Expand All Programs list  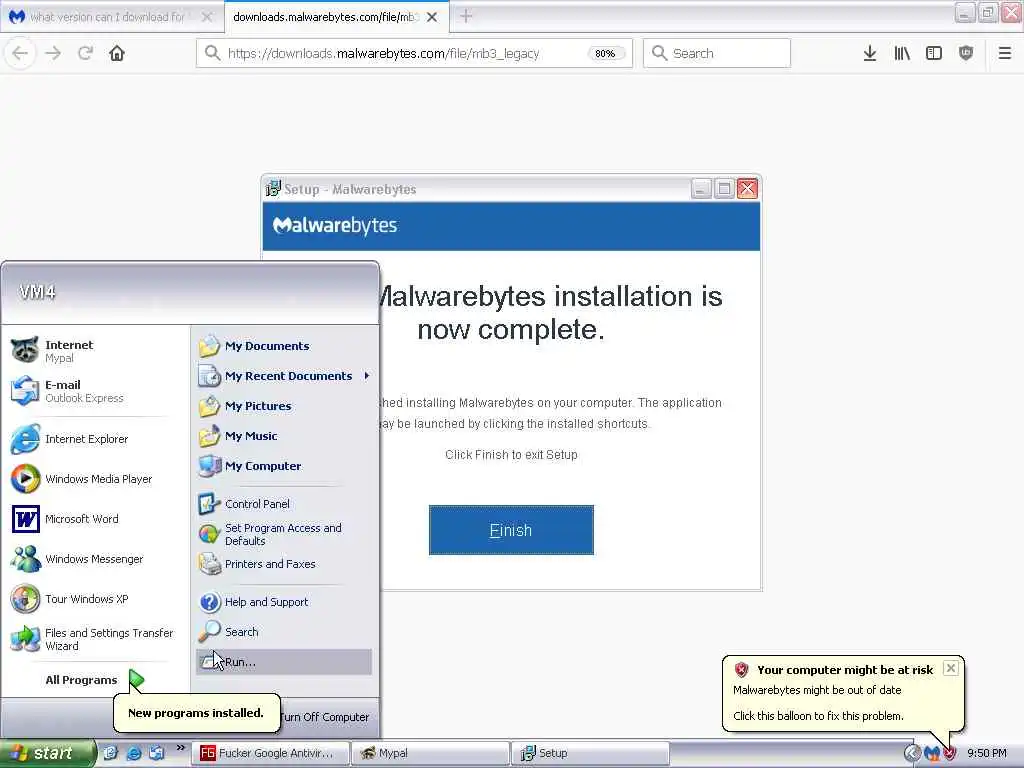pos(95,680)
